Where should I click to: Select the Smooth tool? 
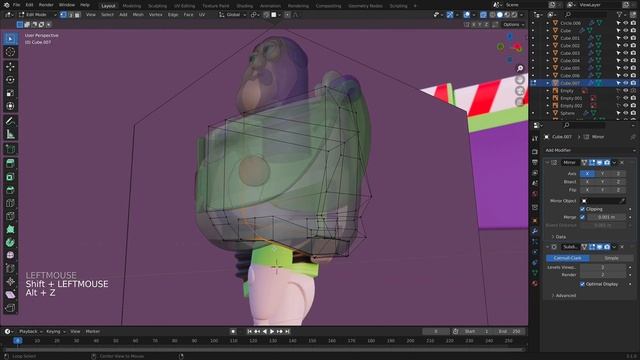pos(11,255)
